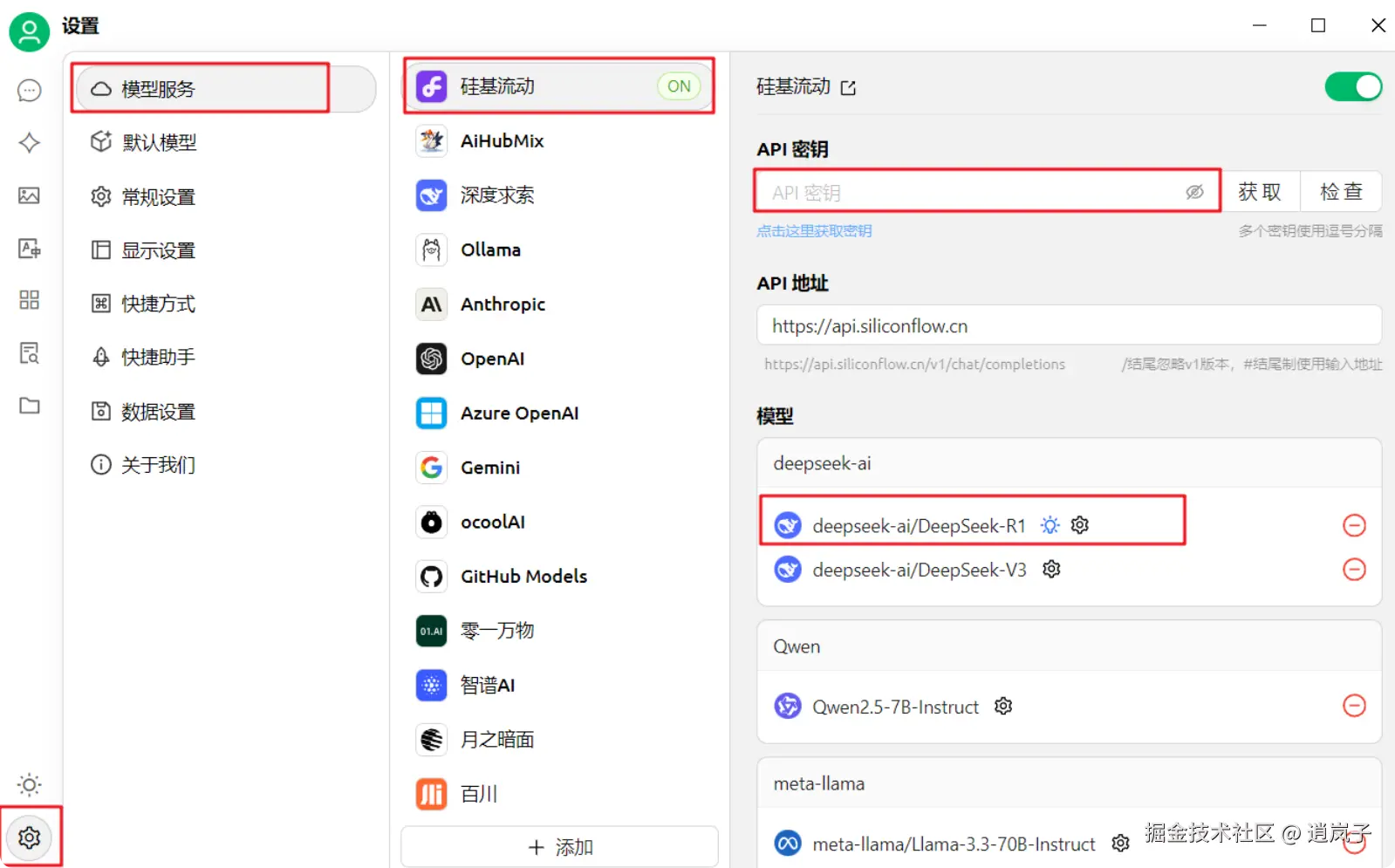Select the ocoolAI provider
The width and height of the screenshot is (1395, 868).
click(x=558, y=523)
